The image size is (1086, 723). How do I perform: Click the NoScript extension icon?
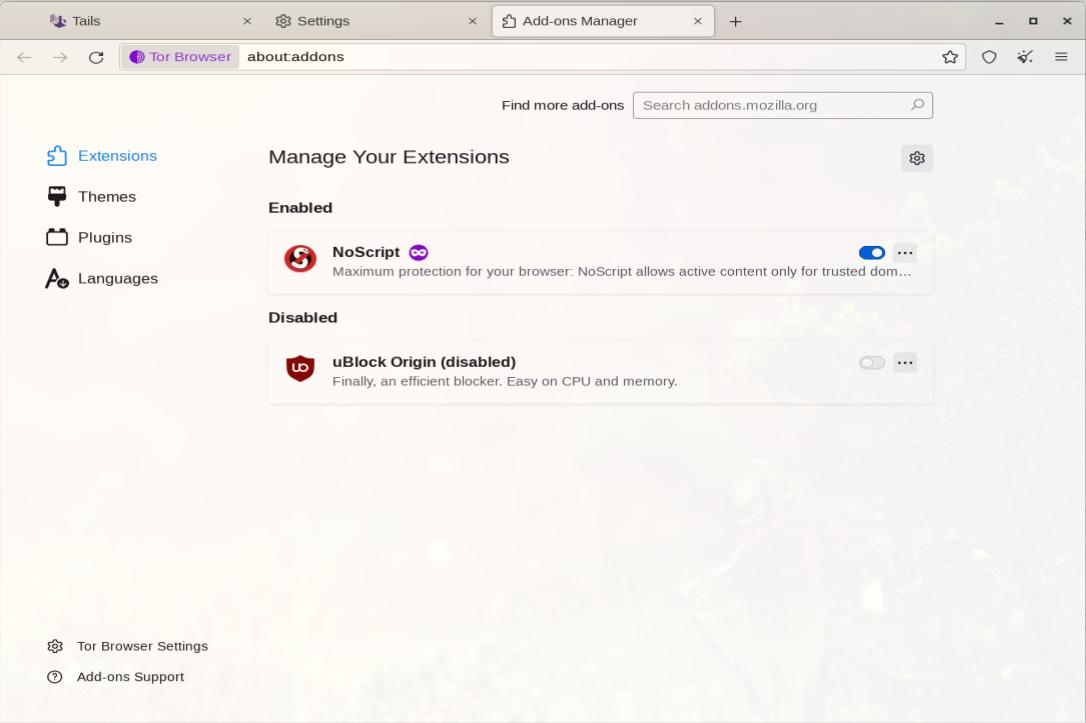point(300,259)
